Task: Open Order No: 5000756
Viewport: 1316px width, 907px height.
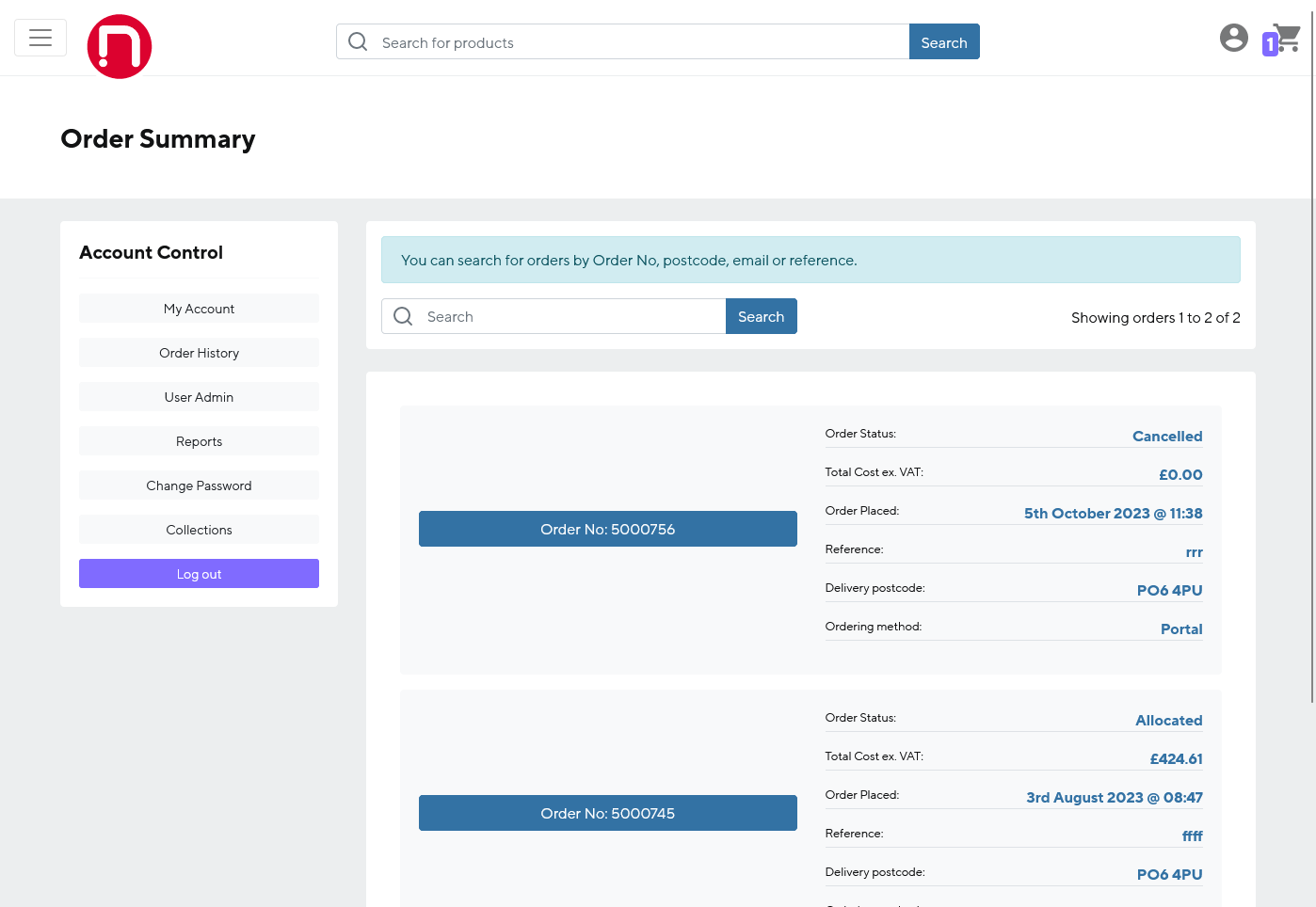Action: (607, 529)
